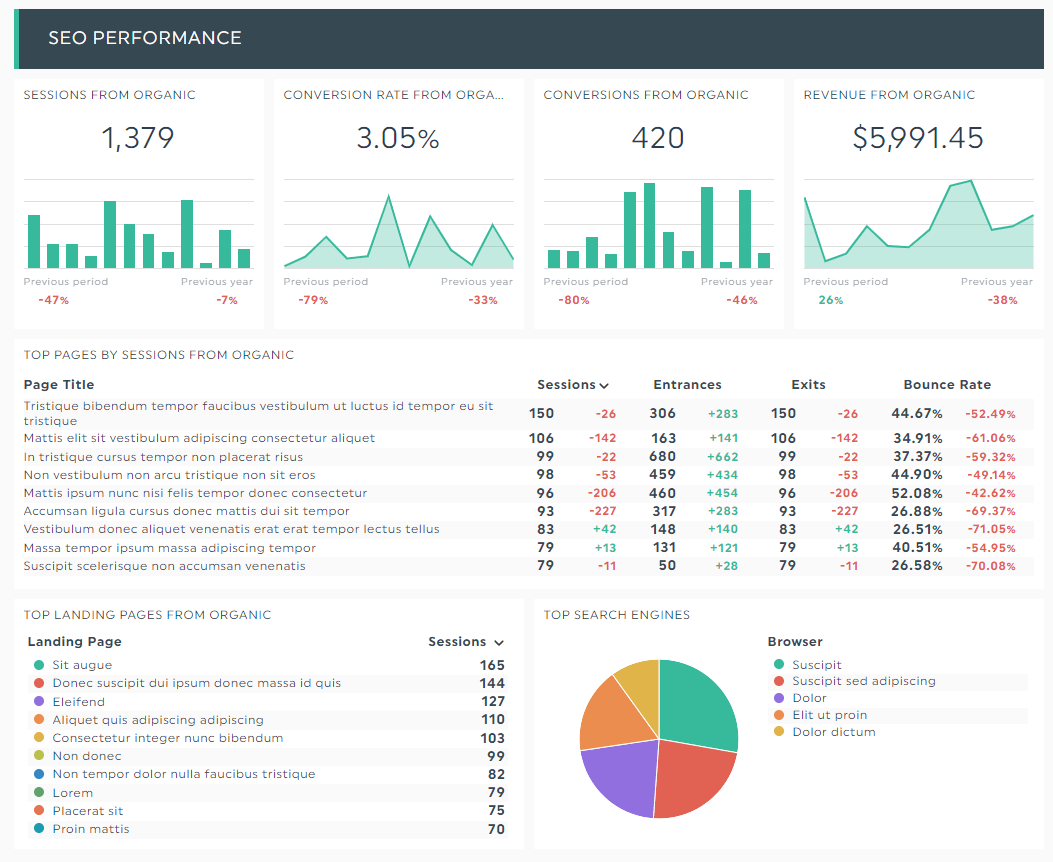Sort the Top Pages table by Entrances
This screenshot has height=862, width=1053.
tap(687, 384)
